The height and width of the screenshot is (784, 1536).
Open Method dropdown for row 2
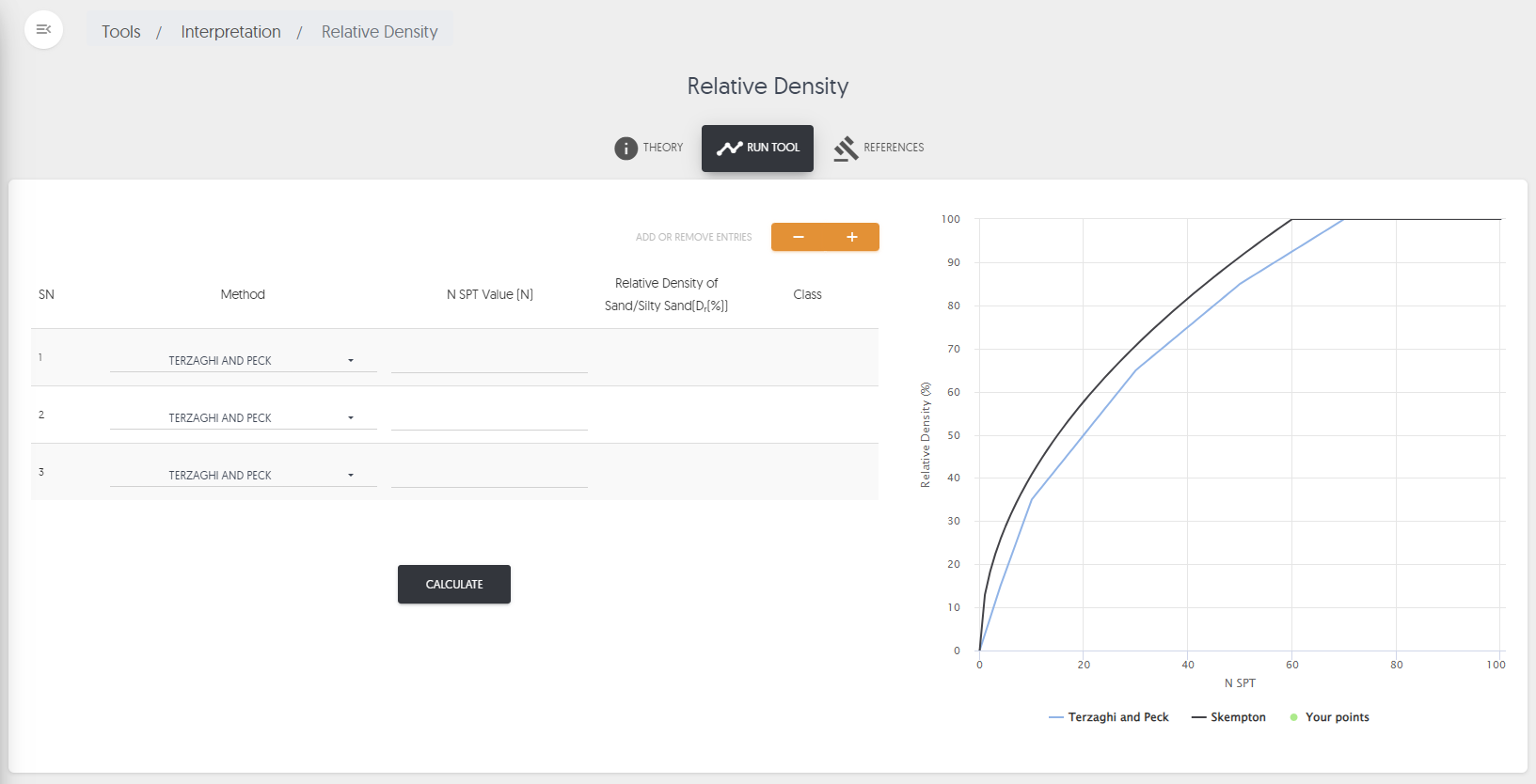click(243, 418)
